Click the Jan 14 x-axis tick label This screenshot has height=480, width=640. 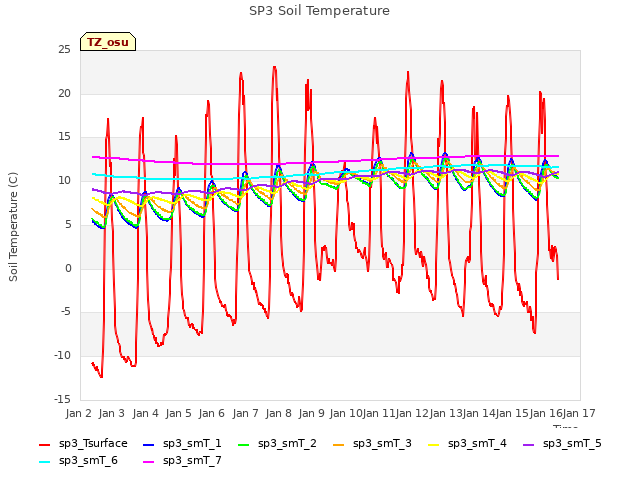pyautogui.click(x=479, y=413)
